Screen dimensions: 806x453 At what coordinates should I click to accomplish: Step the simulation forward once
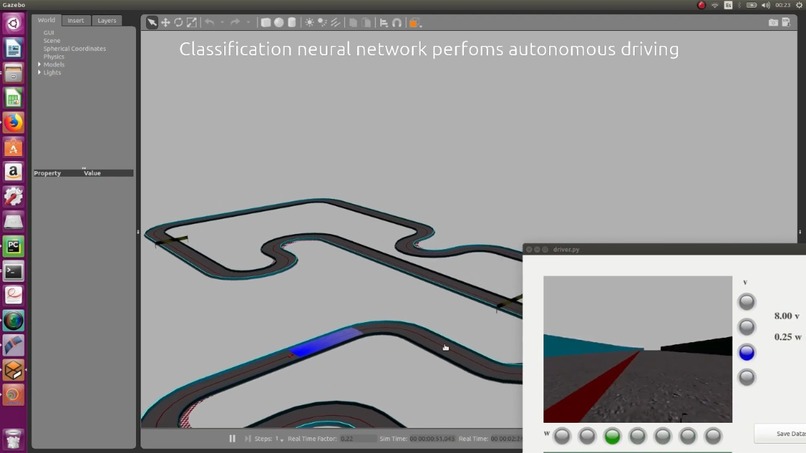248,439
